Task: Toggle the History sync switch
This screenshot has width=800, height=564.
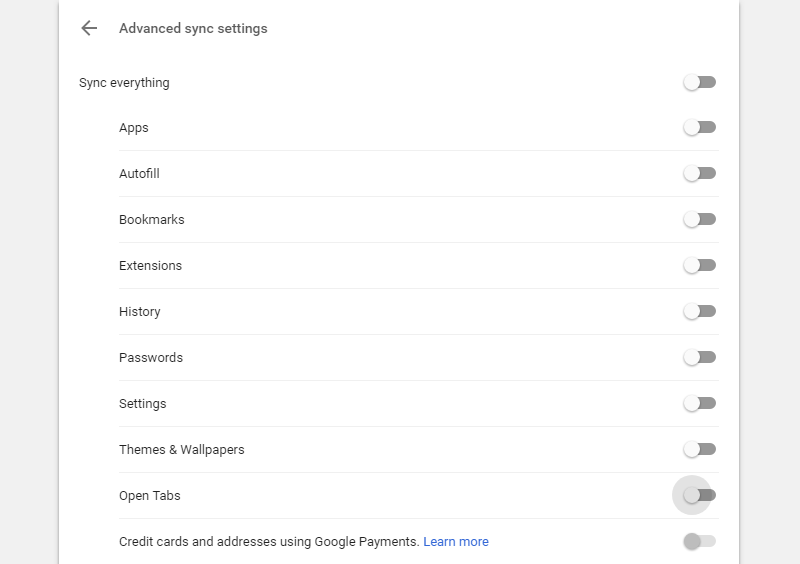Action: [x=700, y=311]
